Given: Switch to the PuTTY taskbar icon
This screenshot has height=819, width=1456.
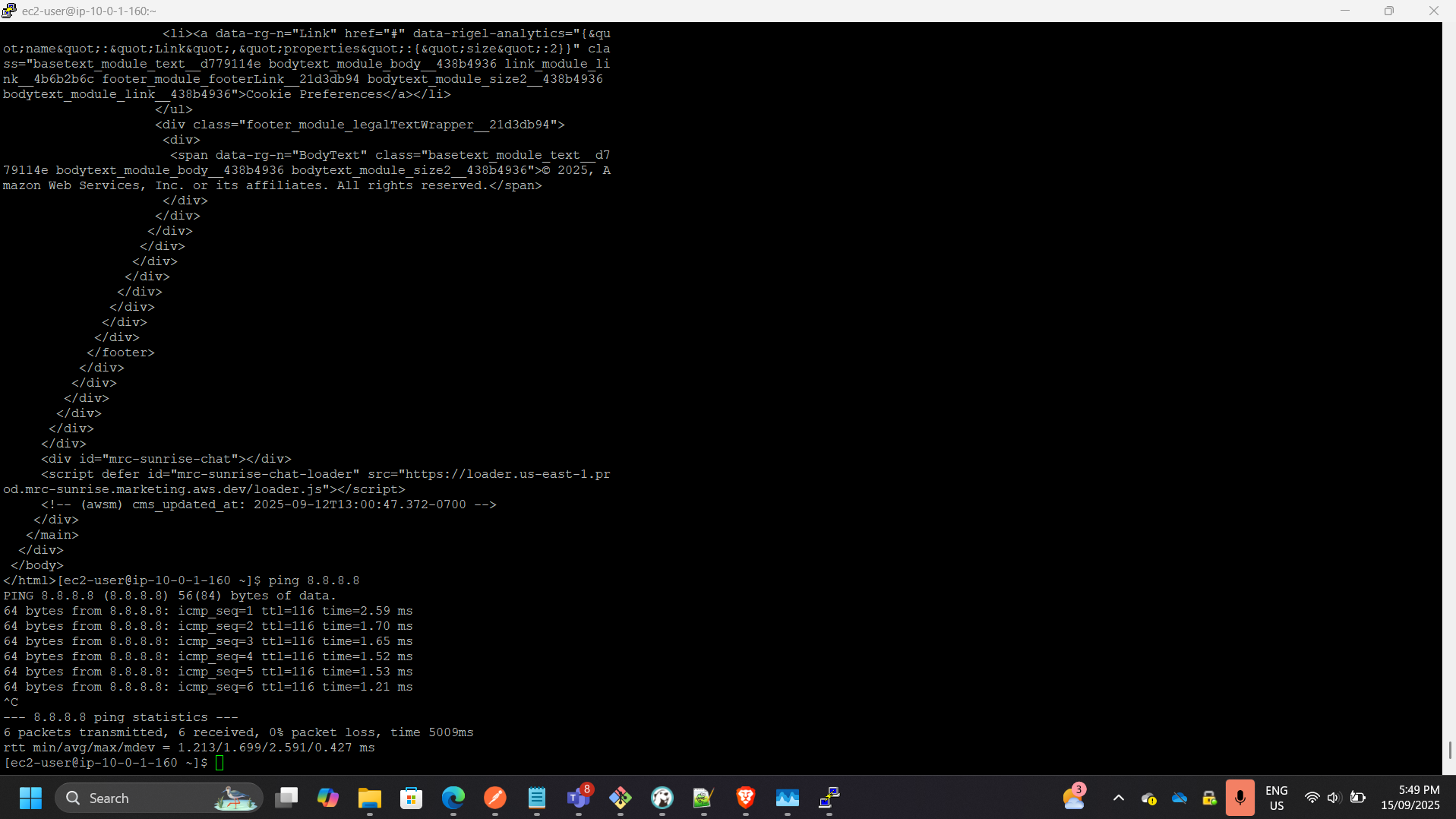Looking at the screenshot, I should pyautogui.click(x=829, y=798).
